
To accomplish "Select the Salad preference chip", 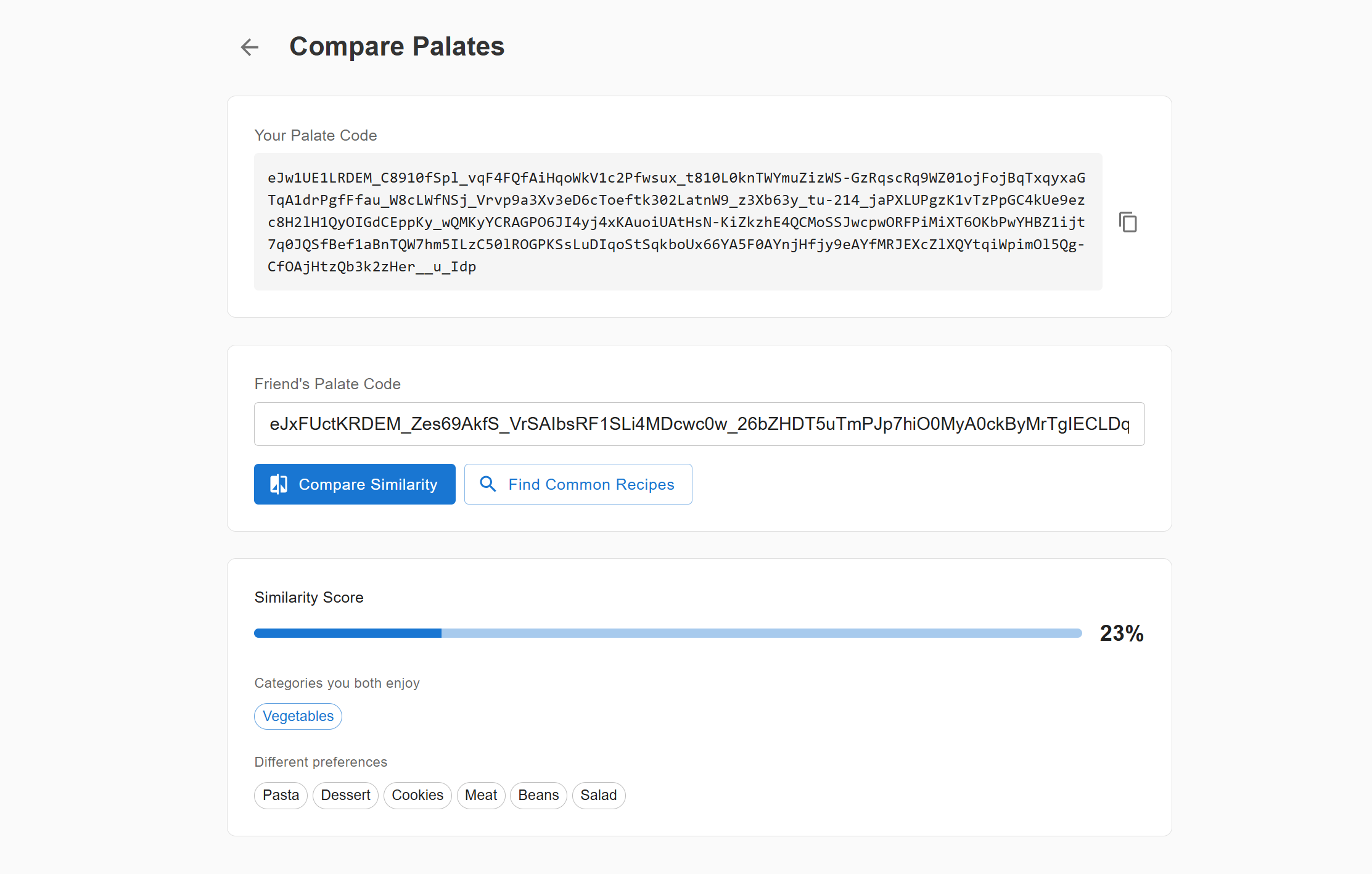I will tap(598, 795).
